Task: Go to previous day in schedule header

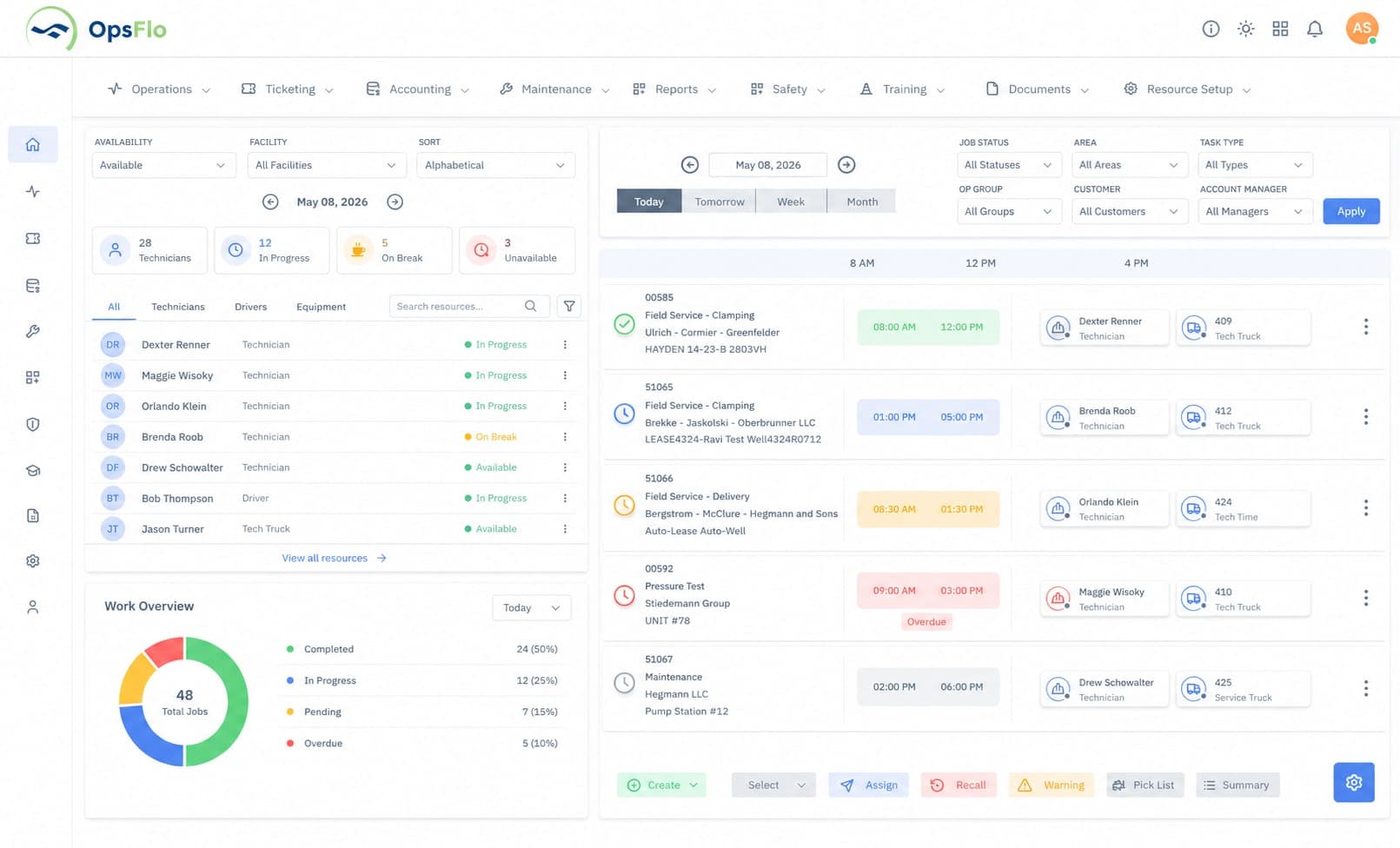Action: [x=690, y=164]
